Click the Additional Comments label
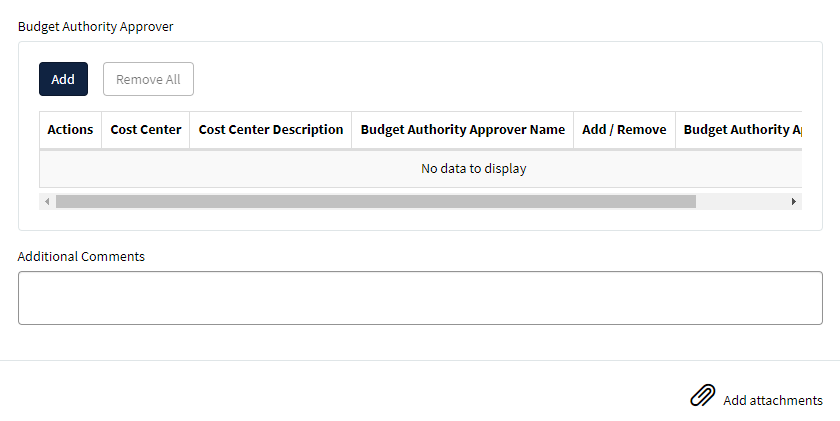 pos(81,257)
